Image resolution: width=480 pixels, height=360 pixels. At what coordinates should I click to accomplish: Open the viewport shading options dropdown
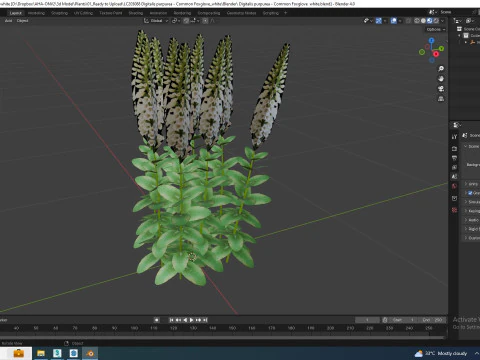click(x=443, y=21)
